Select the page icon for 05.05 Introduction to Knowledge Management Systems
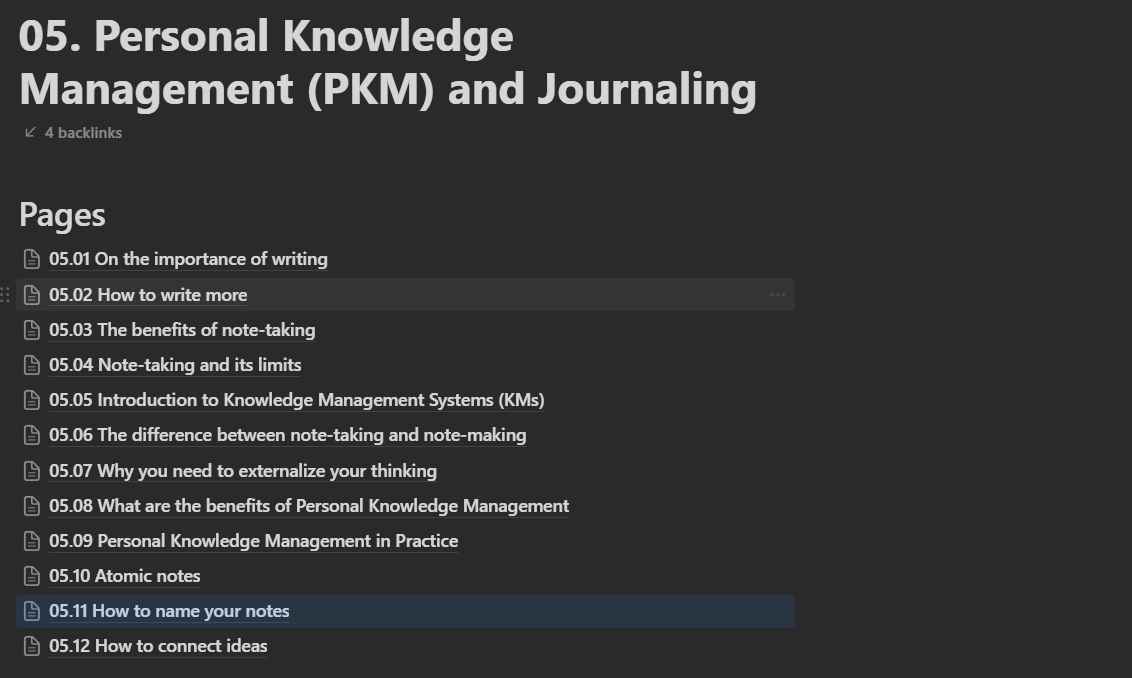This screenshot has height=678, width=1132. (x=33, y=400)
